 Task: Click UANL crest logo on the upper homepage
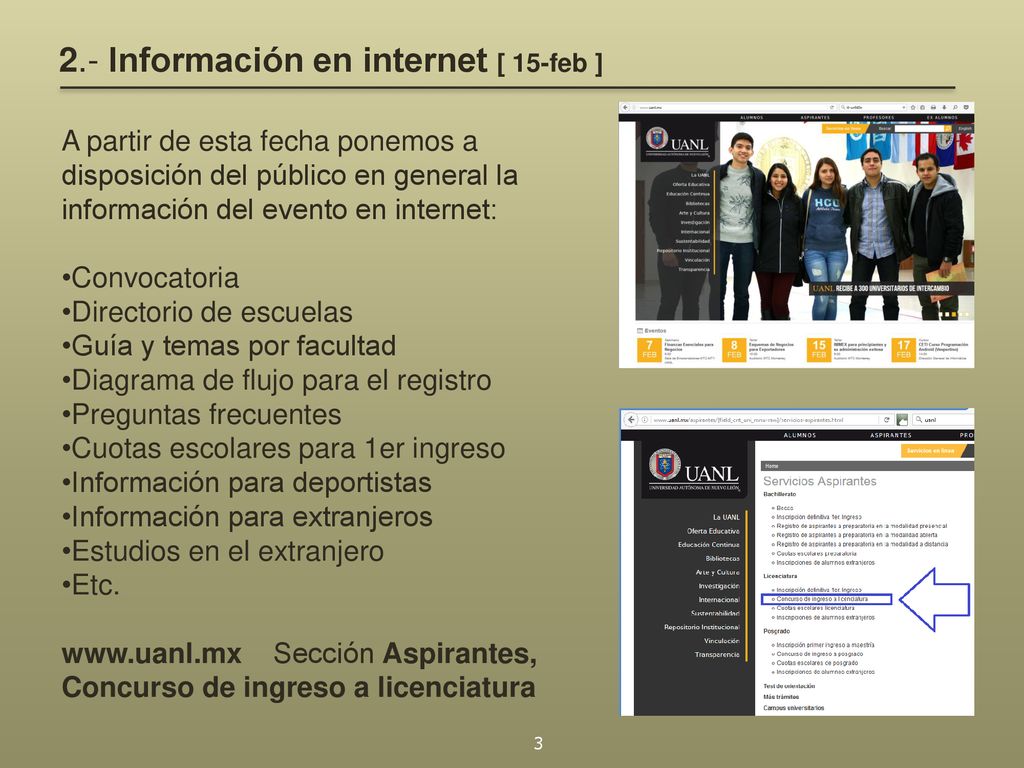coord(657,138)
